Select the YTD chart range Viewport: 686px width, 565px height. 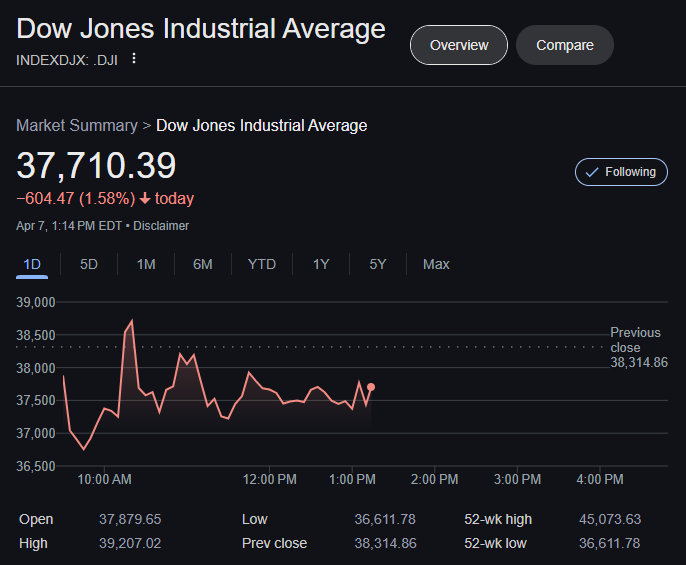(x=262, y=264)
